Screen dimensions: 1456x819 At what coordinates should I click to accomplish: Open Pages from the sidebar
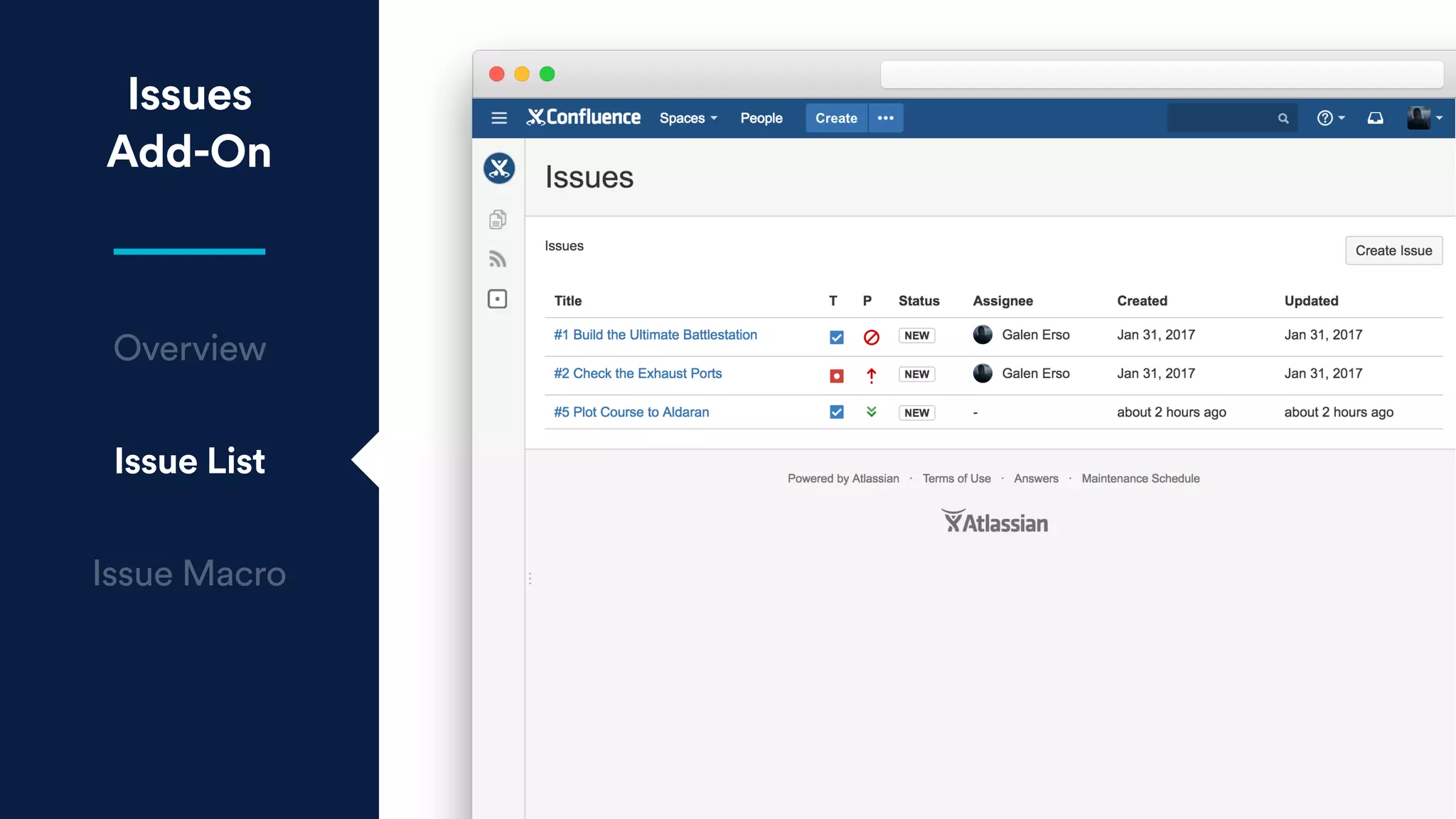498,219
